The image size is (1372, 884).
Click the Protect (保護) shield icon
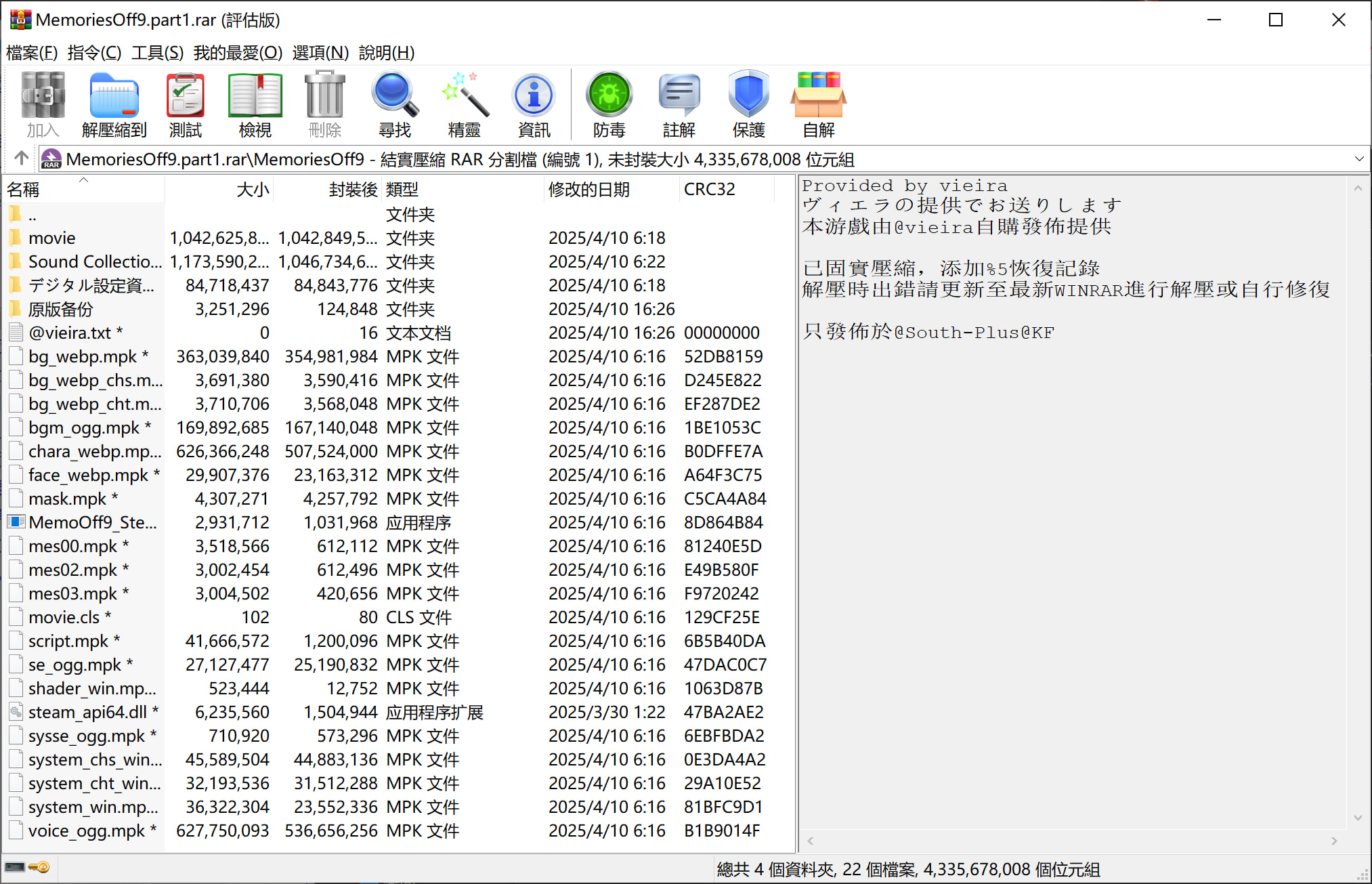click(x=749, y=104)
